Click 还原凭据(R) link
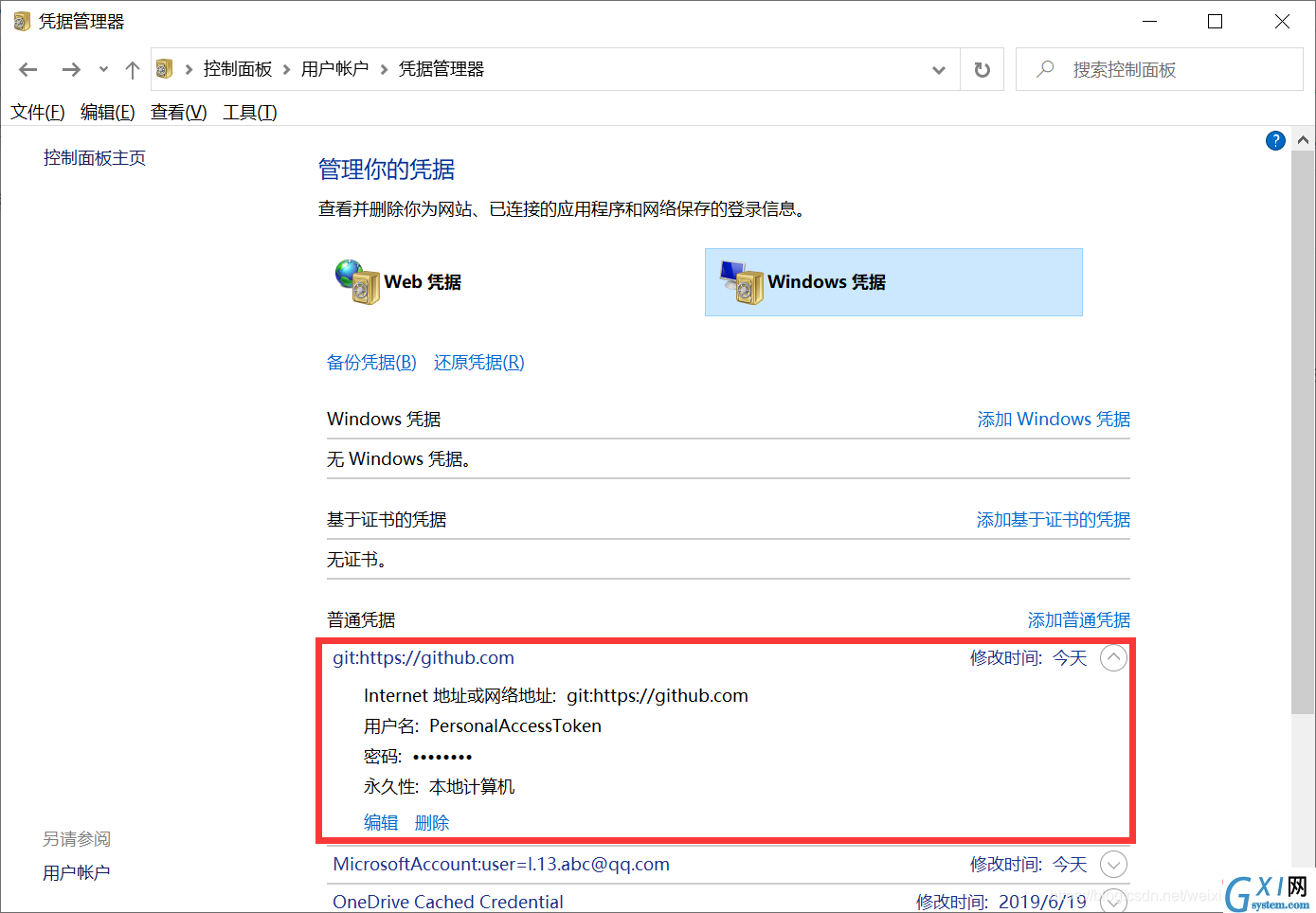Viewport: 1316px width, 913px height. (479, 363)
